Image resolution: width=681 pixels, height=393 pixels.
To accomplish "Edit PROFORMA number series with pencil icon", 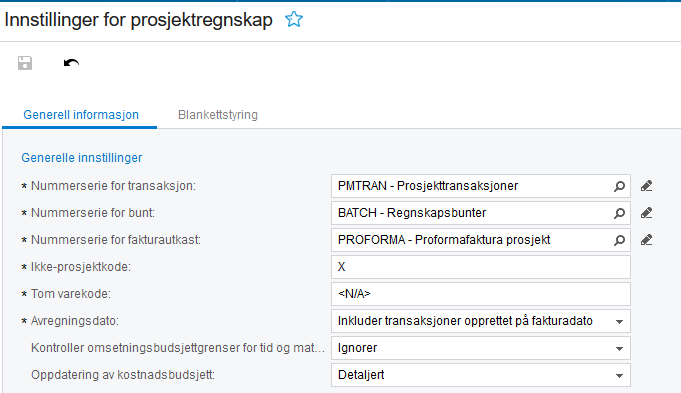I will pyautogui.click(x=647, y=240).
